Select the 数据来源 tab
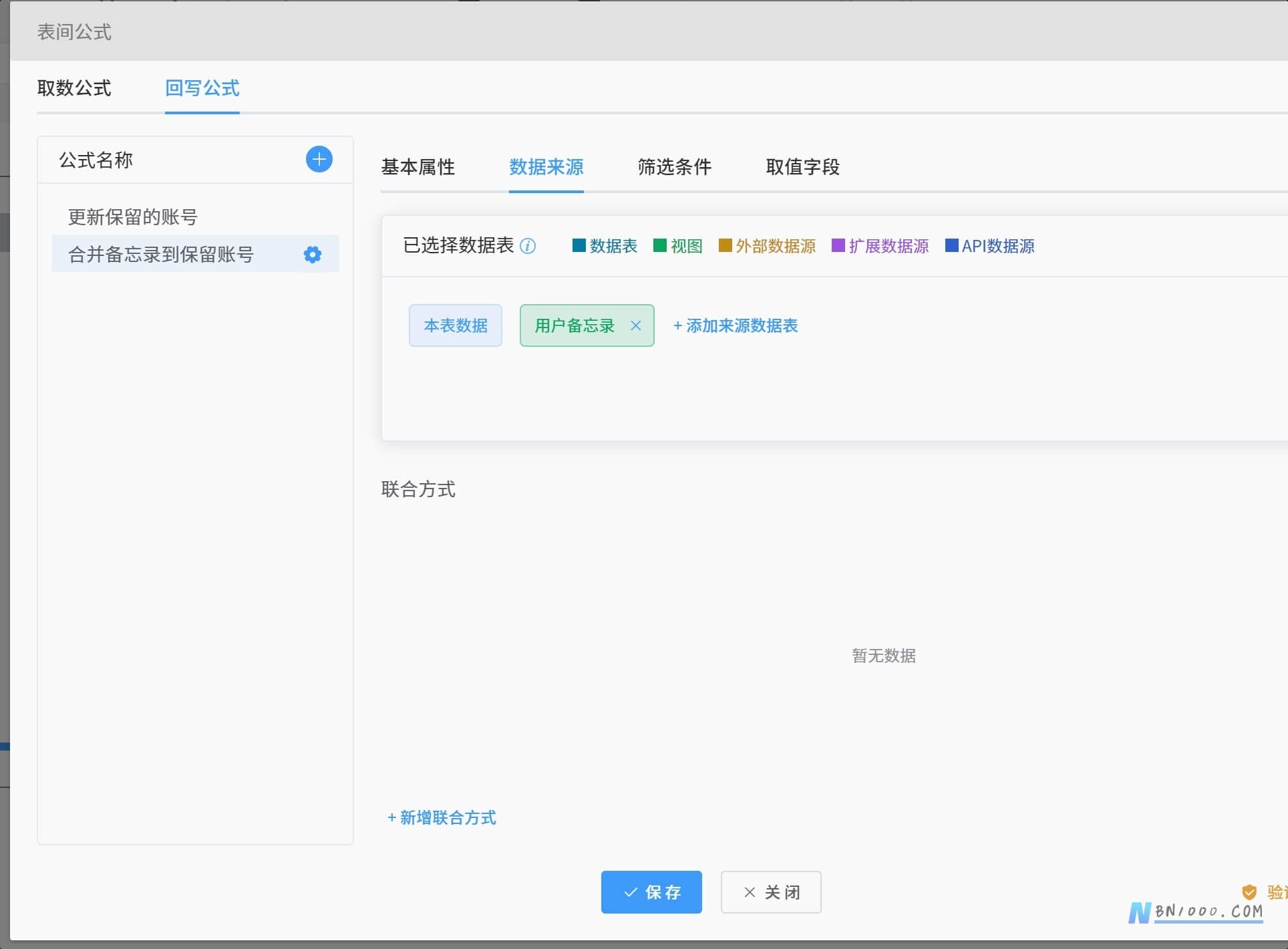Image resolution: width=1288 pixels, height=949 pixels. [546, 167]
